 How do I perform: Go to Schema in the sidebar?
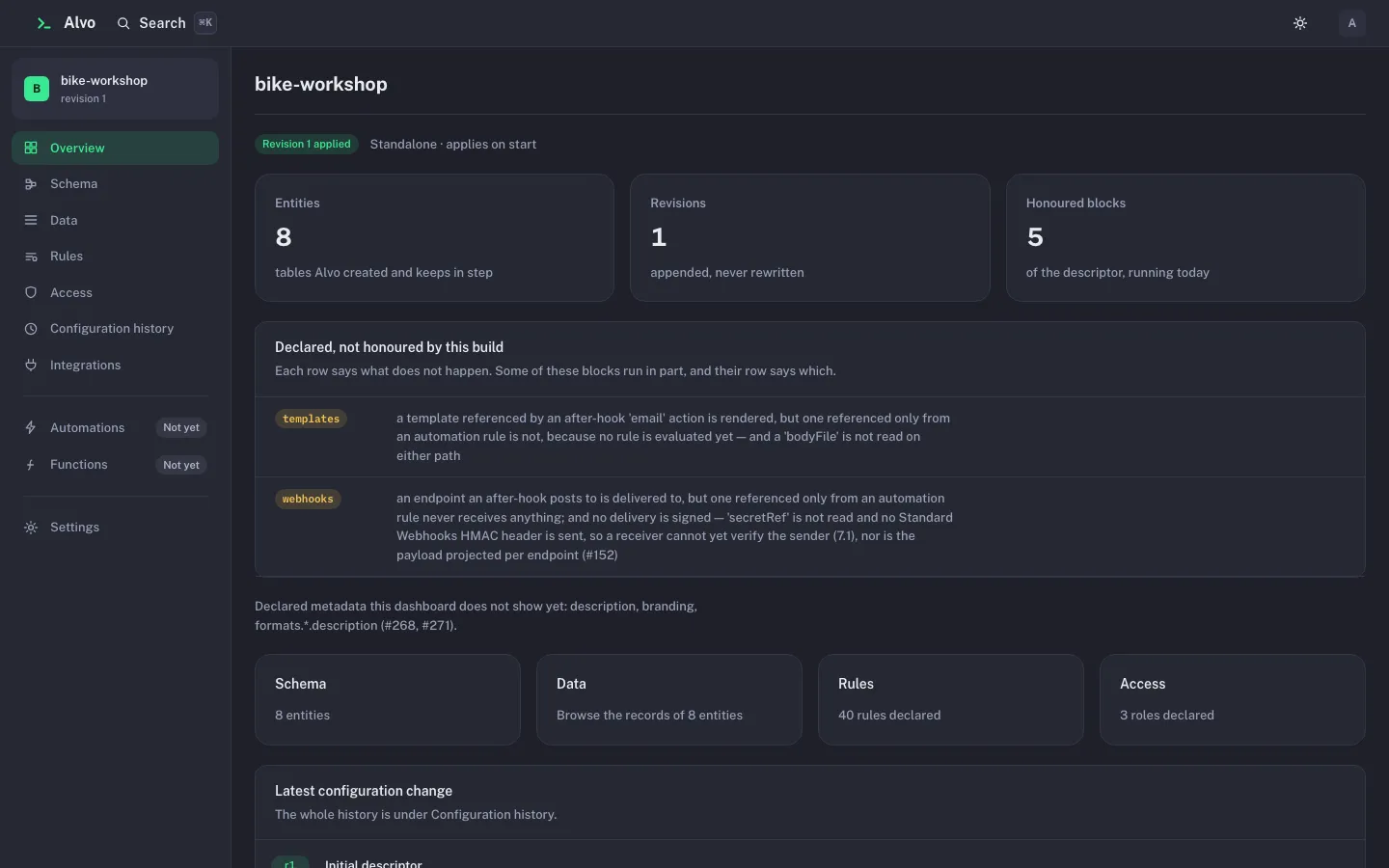[x=115, y=184]
